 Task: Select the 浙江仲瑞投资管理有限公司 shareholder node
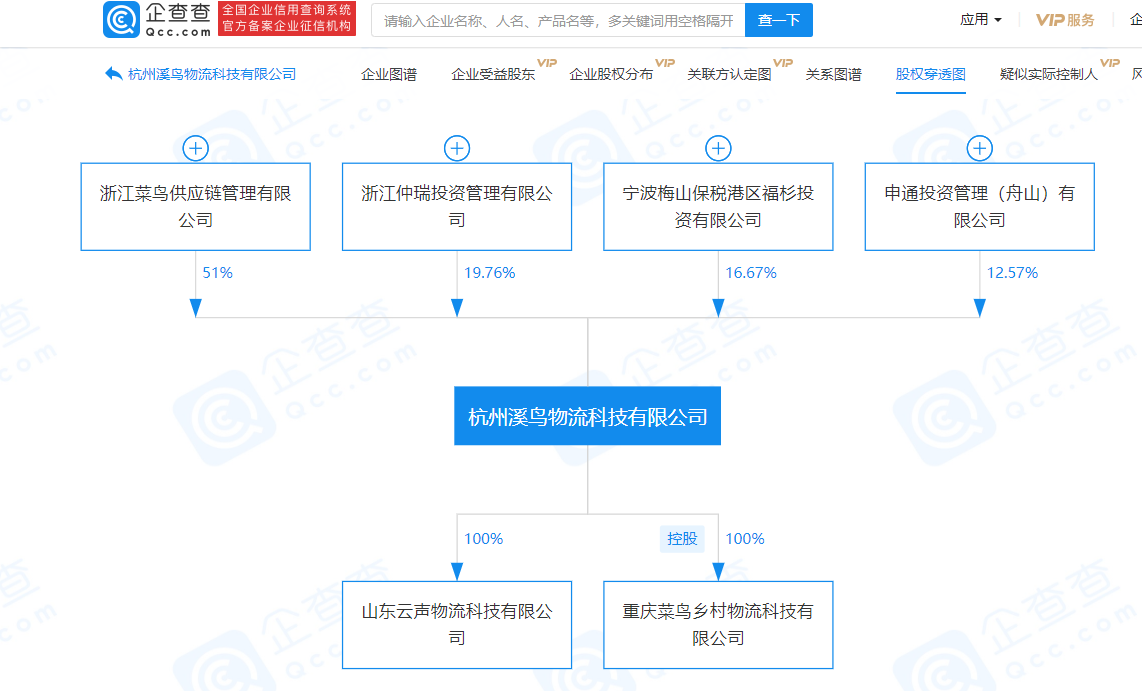pyautogui.click(x=457, y=207)
